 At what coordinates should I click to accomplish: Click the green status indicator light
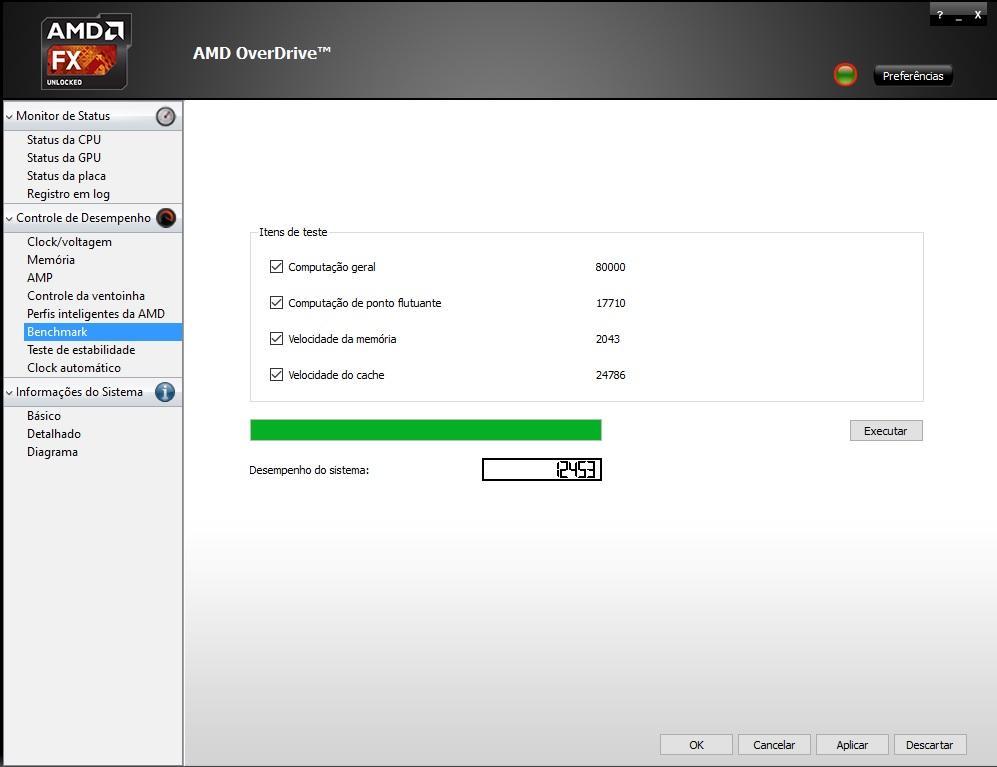(845, 75)
